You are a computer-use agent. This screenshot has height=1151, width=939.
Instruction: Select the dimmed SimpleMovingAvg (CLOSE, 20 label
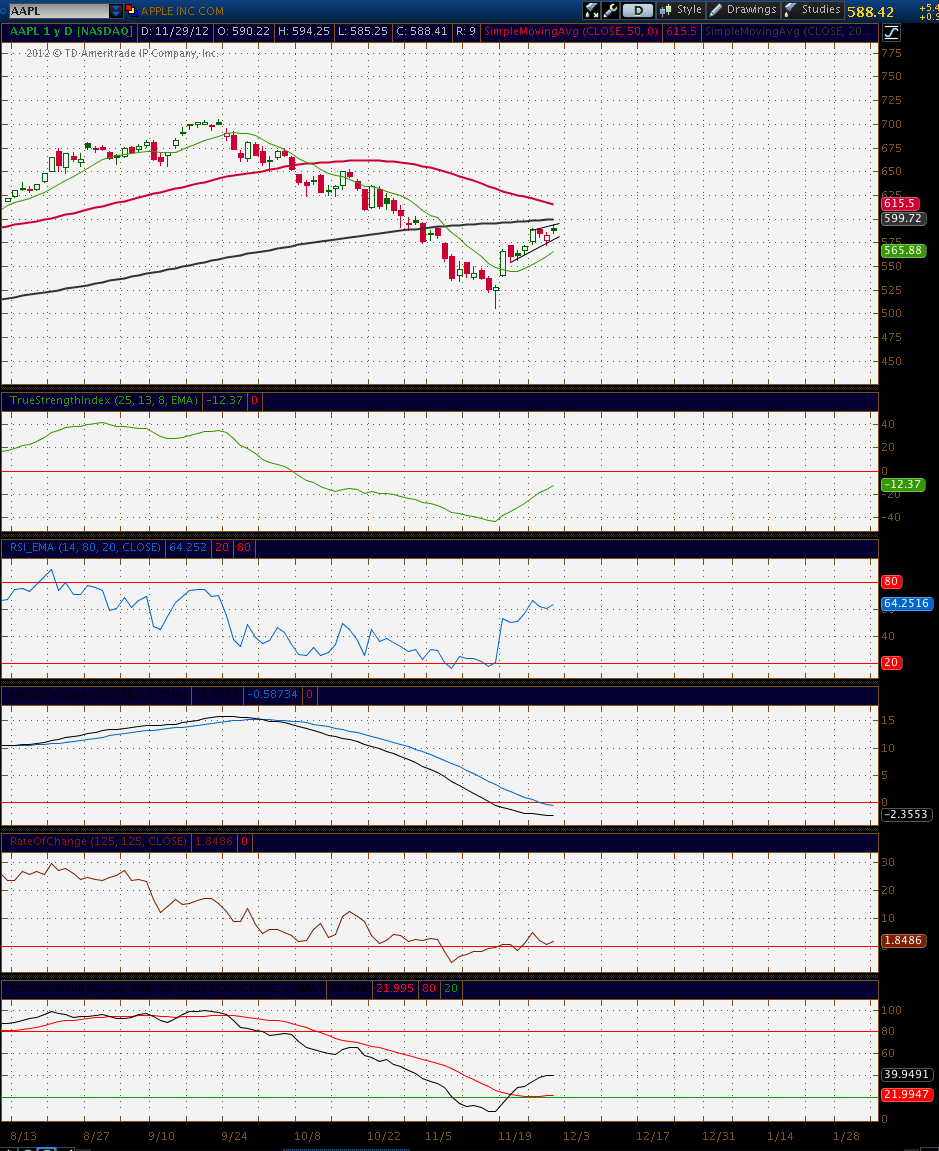pos(788,32)
